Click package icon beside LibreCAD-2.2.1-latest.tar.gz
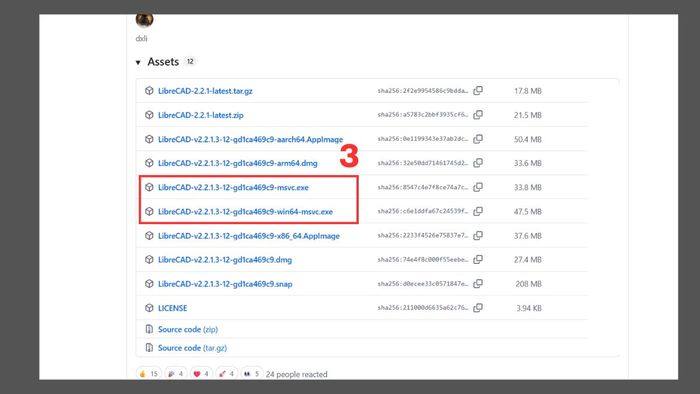The image size is (700, 394). 149,91
